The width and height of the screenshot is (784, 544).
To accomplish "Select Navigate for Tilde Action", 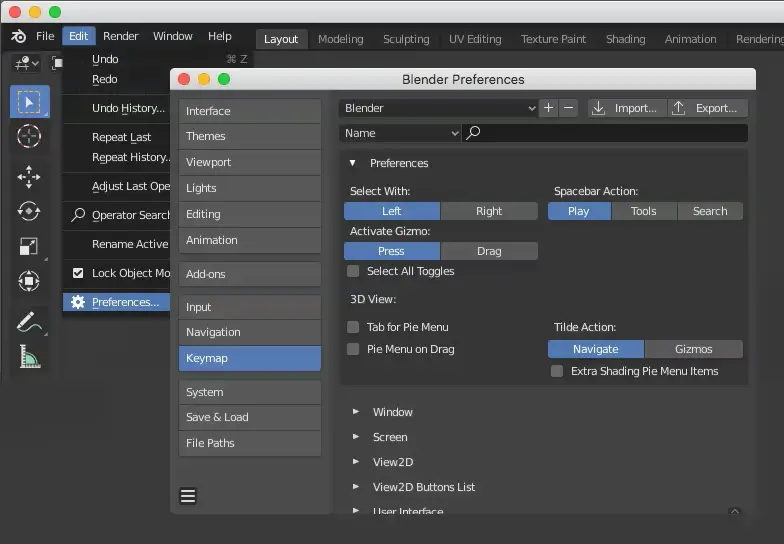I will [596, 349].
